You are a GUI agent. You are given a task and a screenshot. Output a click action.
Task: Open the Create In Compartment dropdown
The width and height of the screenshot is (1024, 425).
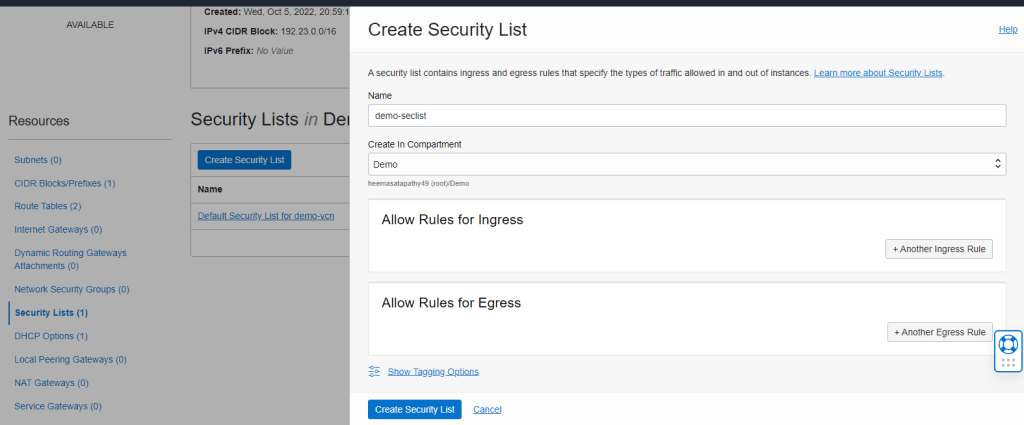(x=686, y=163)
